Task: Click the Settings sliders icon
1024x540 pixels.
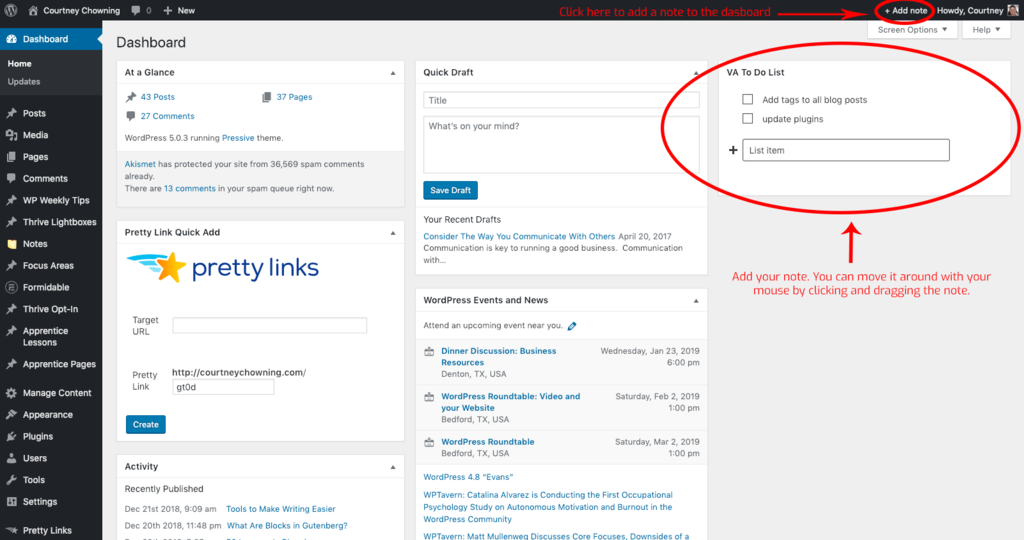Action: click(x=11, y=501)
